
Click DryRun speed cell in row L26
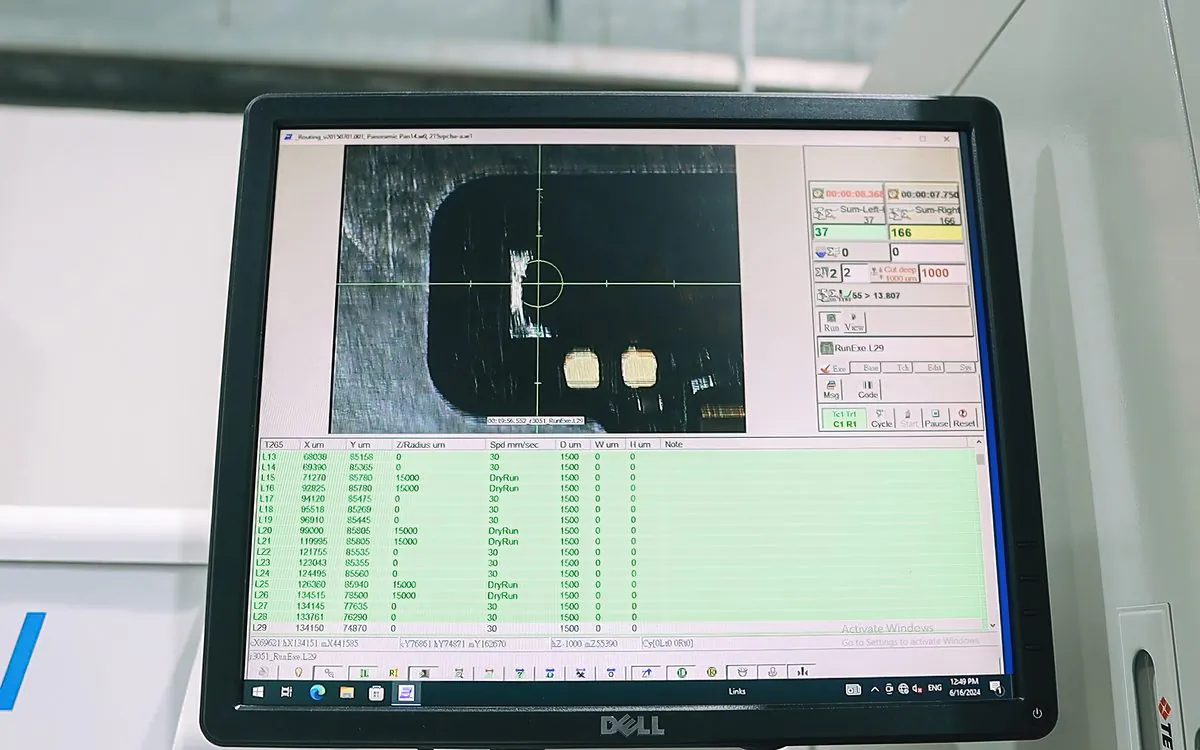[503, 595]
